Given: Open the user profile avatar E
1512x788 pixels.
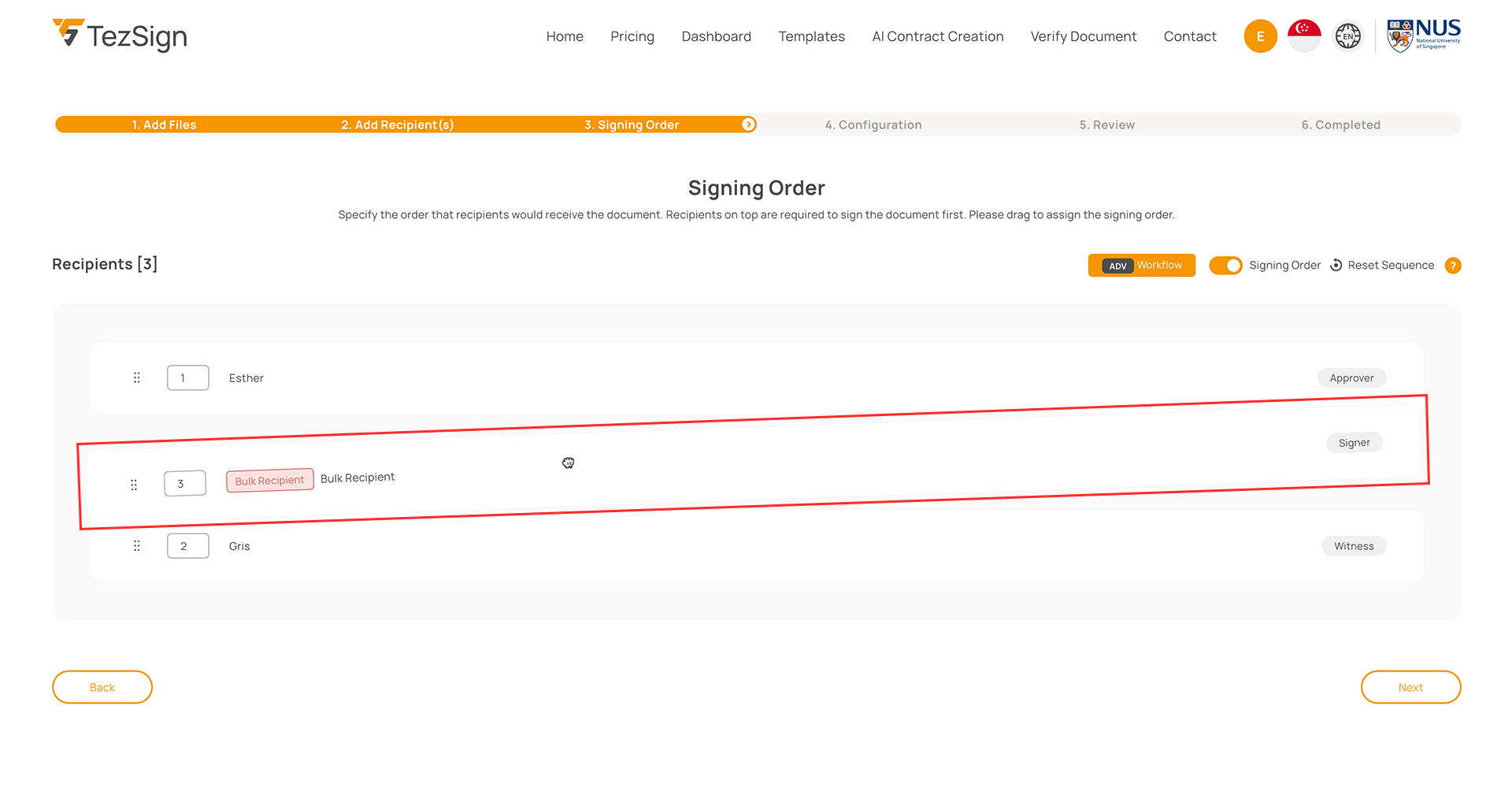Looking at the screenshot, I should coord(1260,36).
